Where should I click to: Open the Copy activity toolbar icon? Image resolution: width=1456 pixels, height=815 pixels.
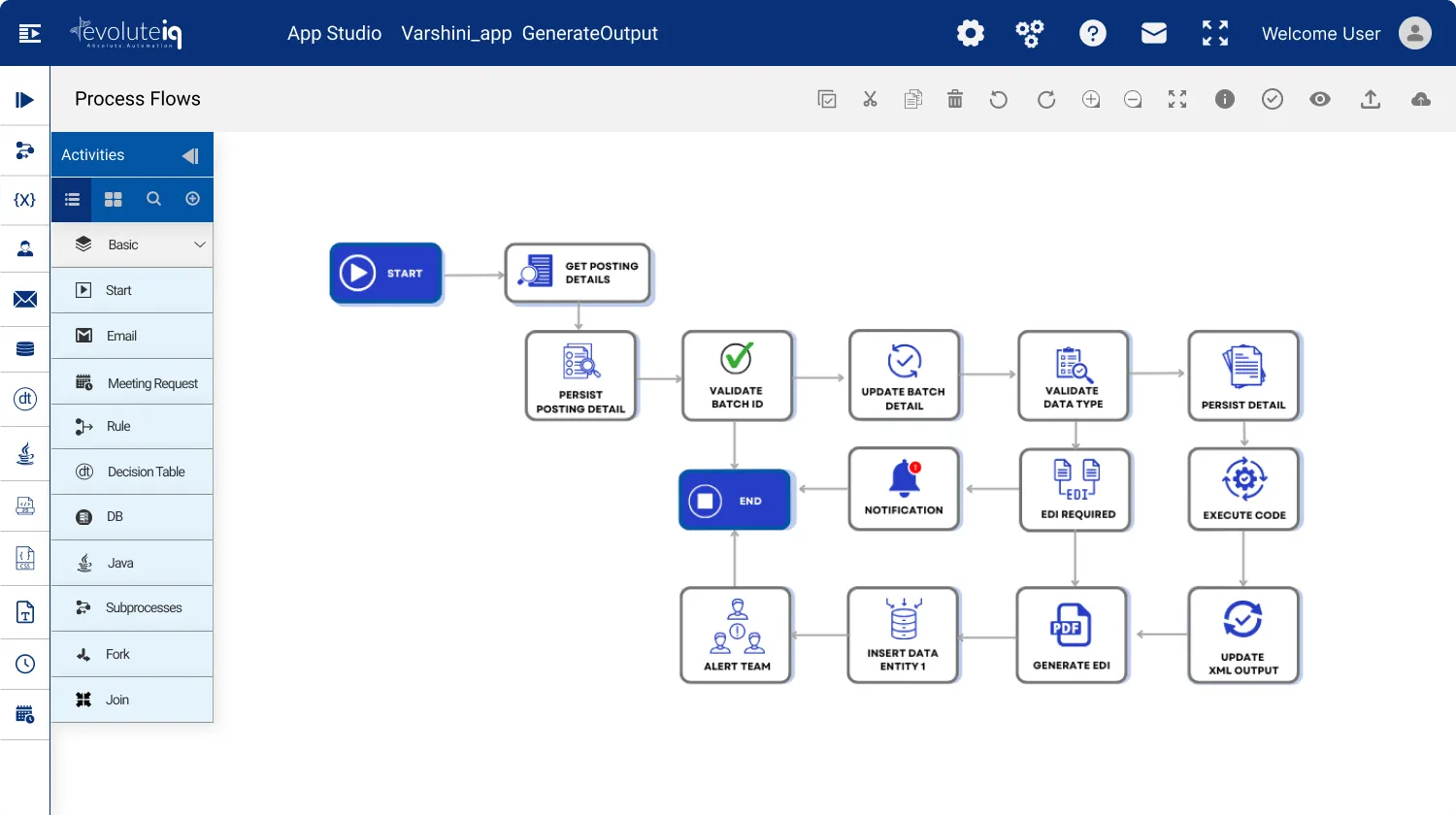tap(912, 98)
